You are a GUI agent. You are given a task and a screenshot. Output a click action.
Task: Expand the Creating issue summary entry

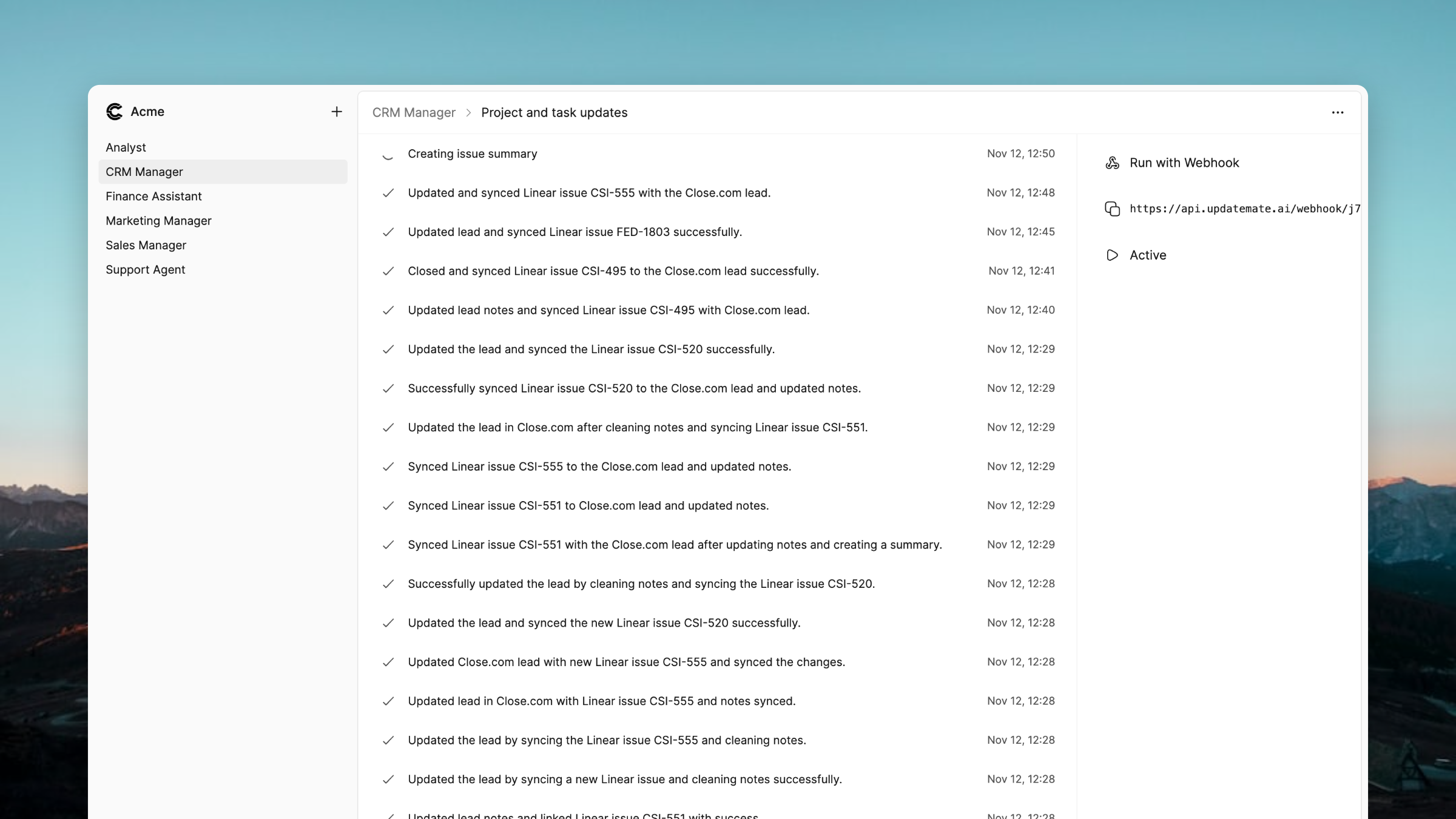pyautogui.click(x=472, y=153)
